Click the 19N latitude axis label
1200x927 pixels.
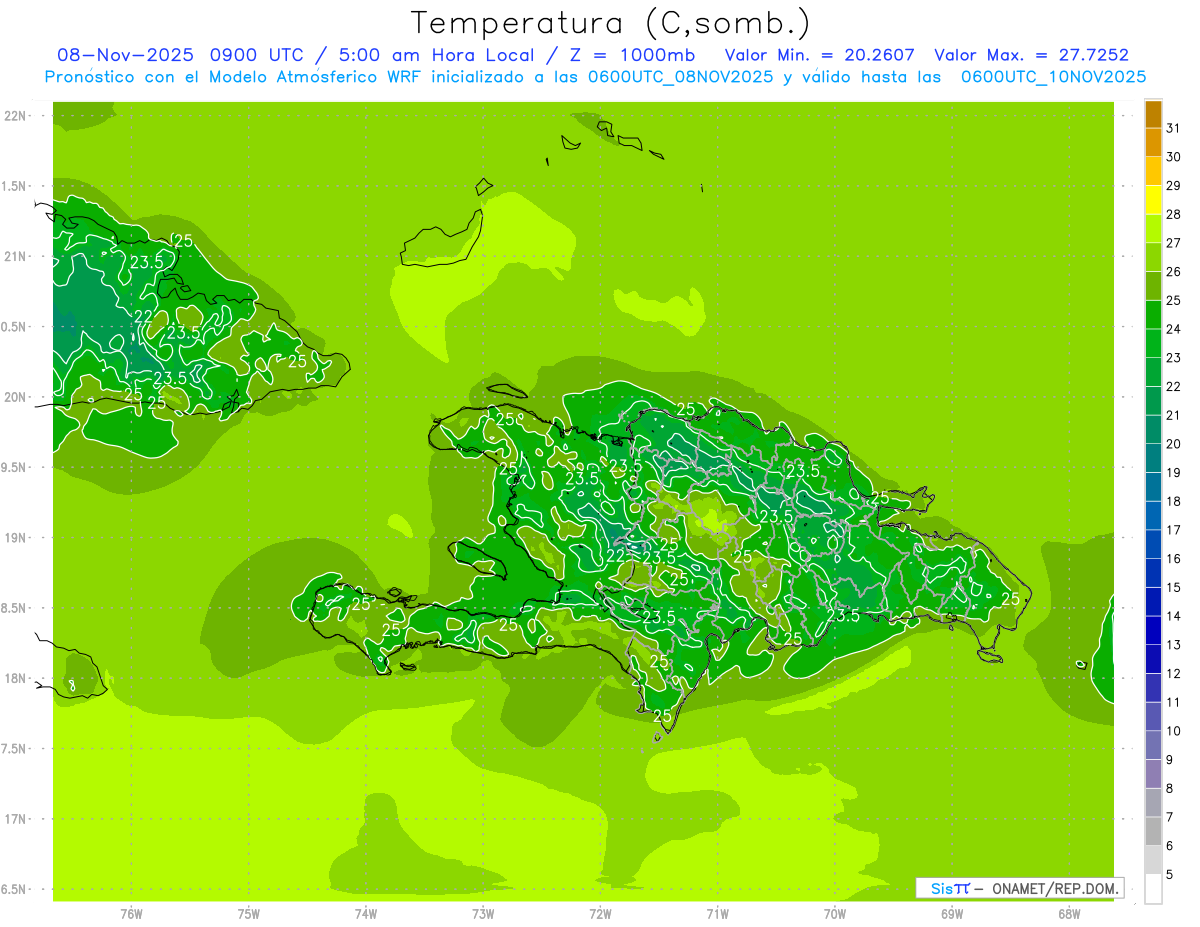(15, 538)
